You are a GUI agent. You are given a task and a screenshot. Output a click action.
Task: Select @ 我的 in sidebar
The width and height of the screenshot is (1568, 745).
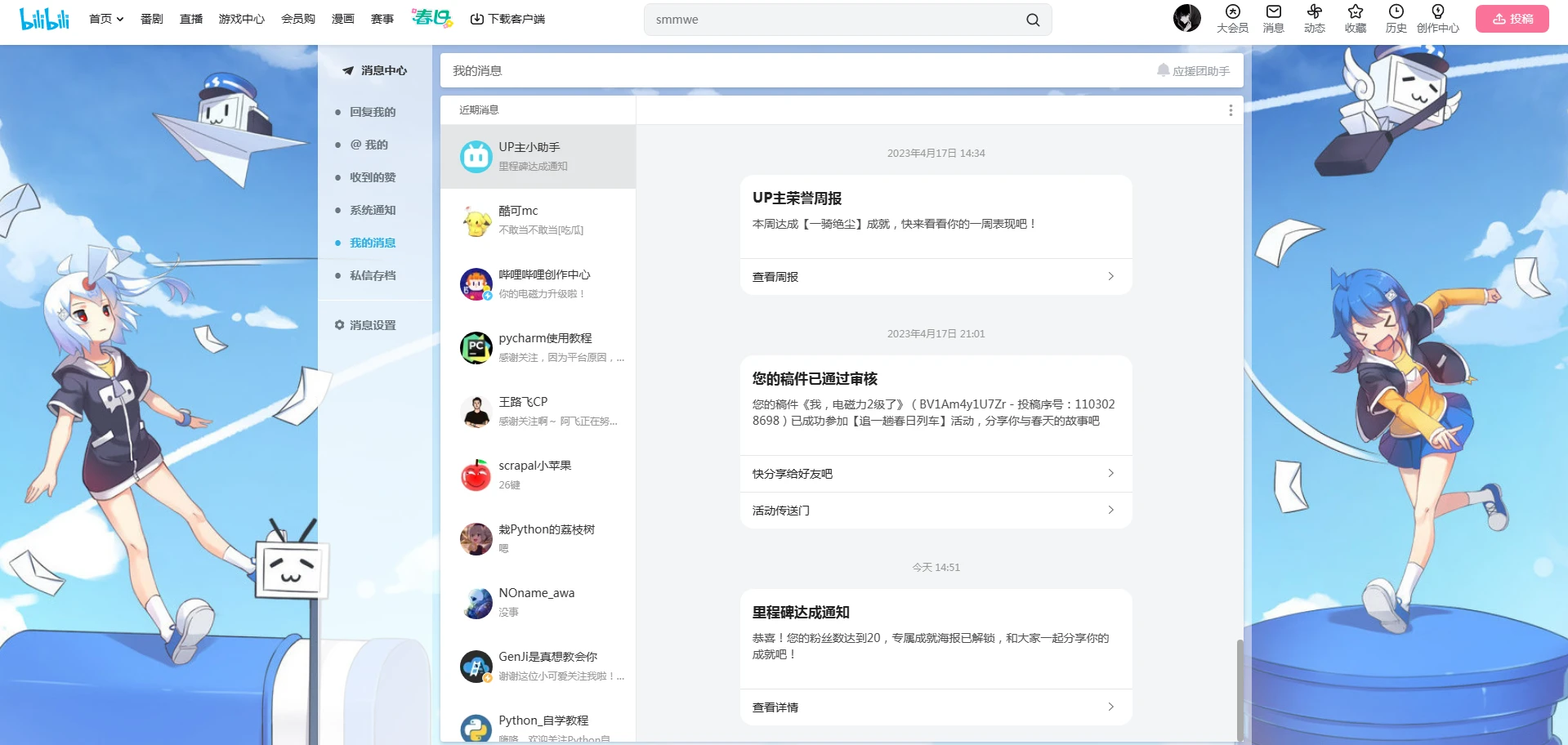(x=369, y=145)
